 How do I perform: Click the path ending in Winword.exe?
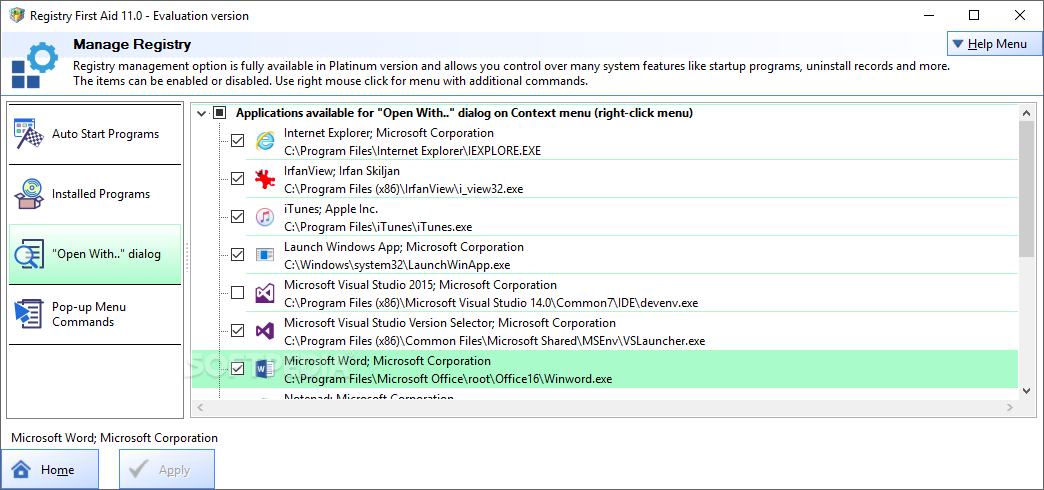click(x=448, y=379)
